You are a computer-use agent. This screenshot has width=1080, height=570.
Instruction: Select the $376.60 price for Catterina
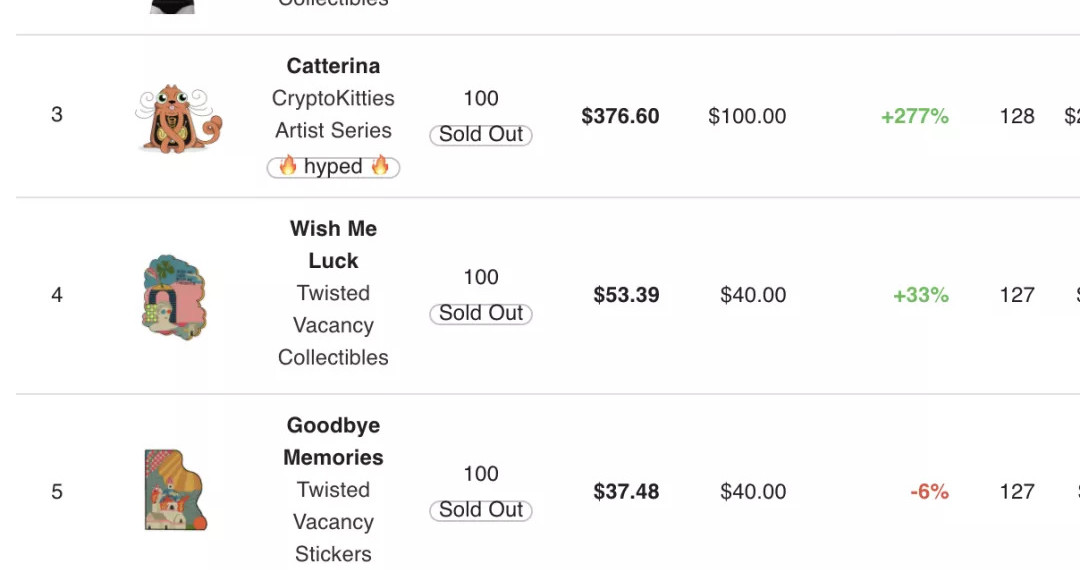pos(620,116)
